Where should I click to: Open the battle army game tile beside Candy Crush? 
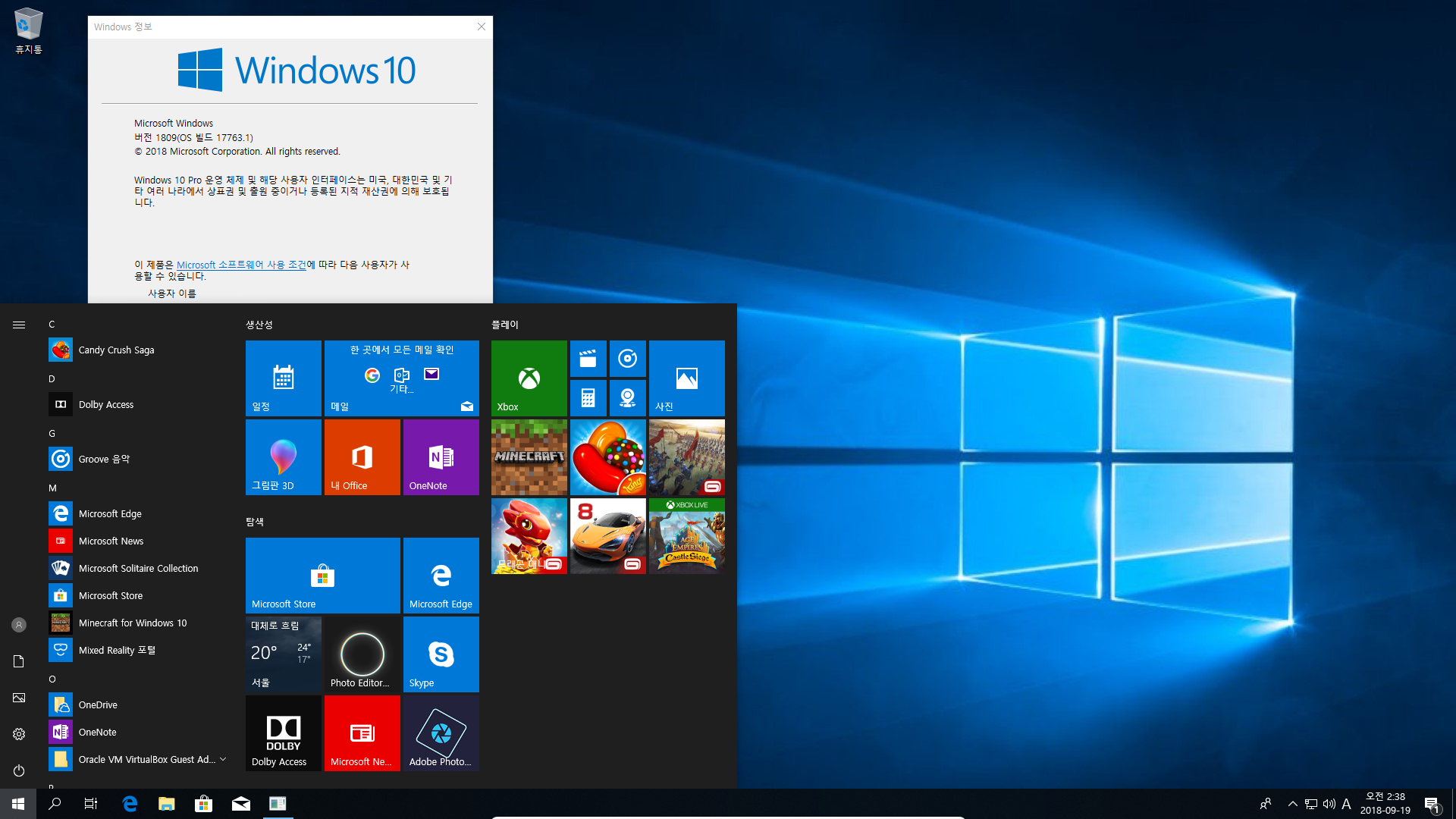tap(687, 457)
